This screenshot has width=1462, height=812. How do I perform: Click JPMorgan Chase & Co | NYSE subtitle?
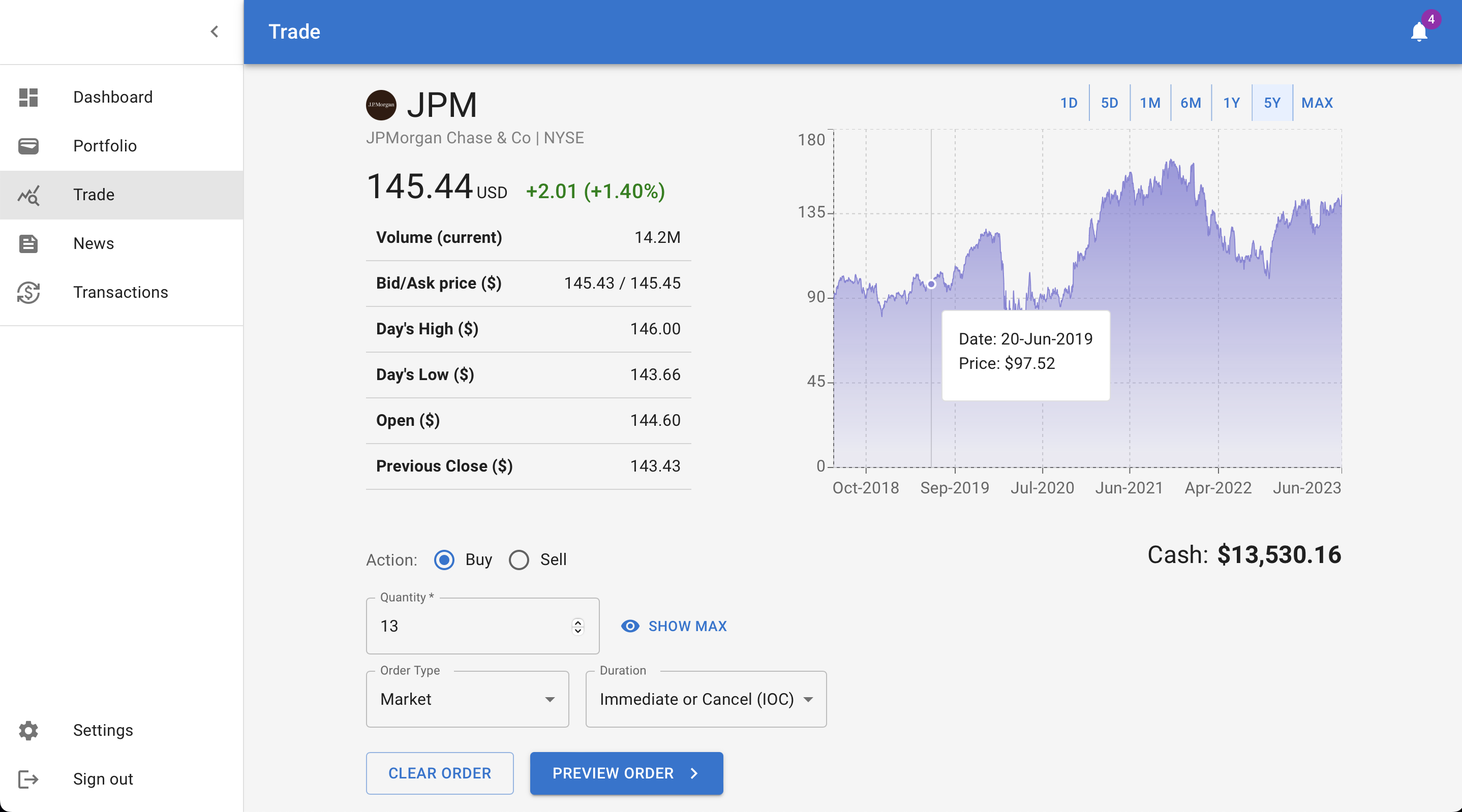coord(475,138)
